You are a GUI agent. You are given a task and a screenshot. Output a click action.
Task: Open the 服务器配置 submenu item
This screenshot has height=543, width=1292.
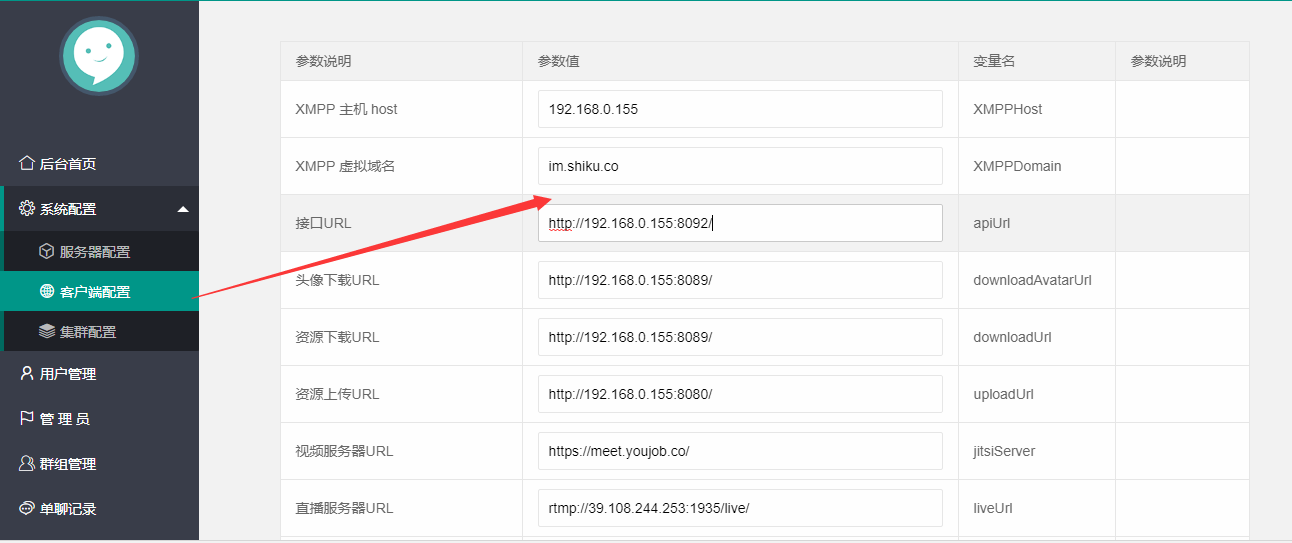100,251
